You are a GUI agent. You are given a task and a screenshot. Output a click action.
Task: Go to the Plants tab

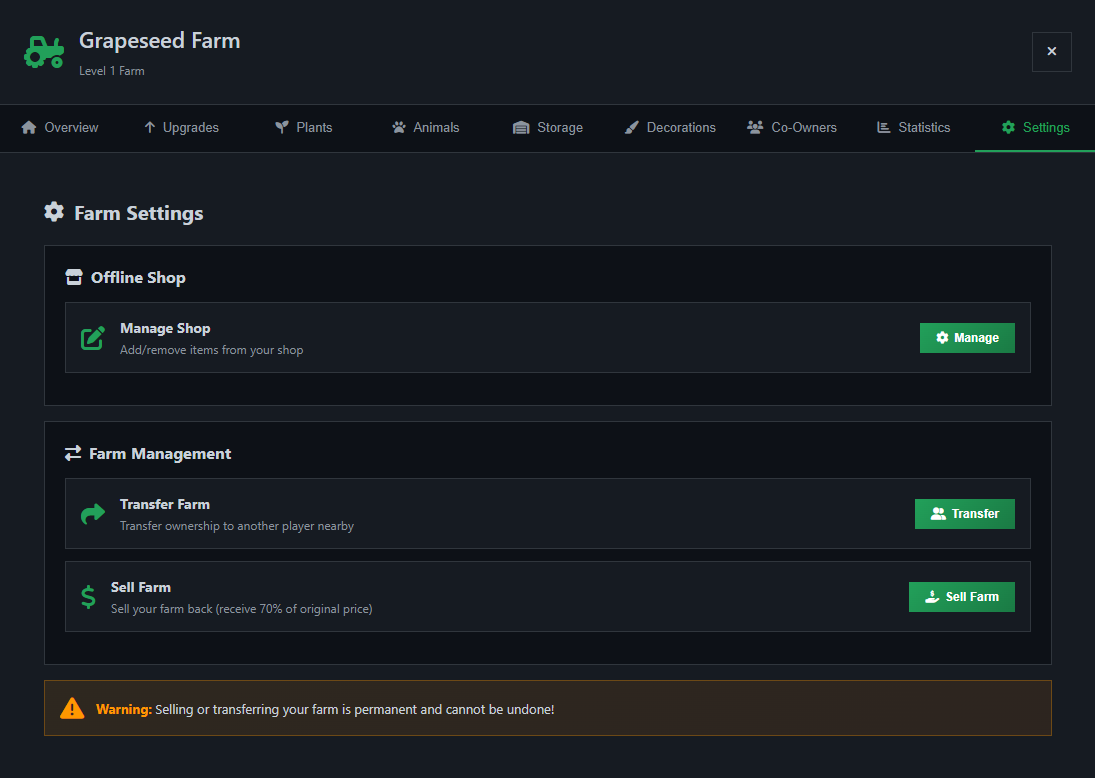point(304,128)
